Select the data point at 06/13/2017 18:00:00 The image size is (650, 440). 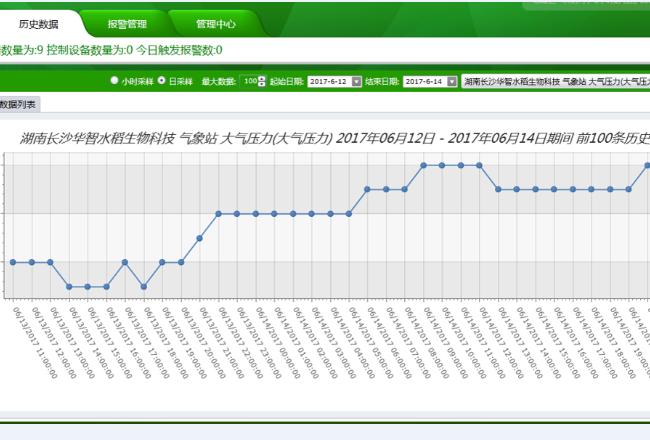click(144, 286)
